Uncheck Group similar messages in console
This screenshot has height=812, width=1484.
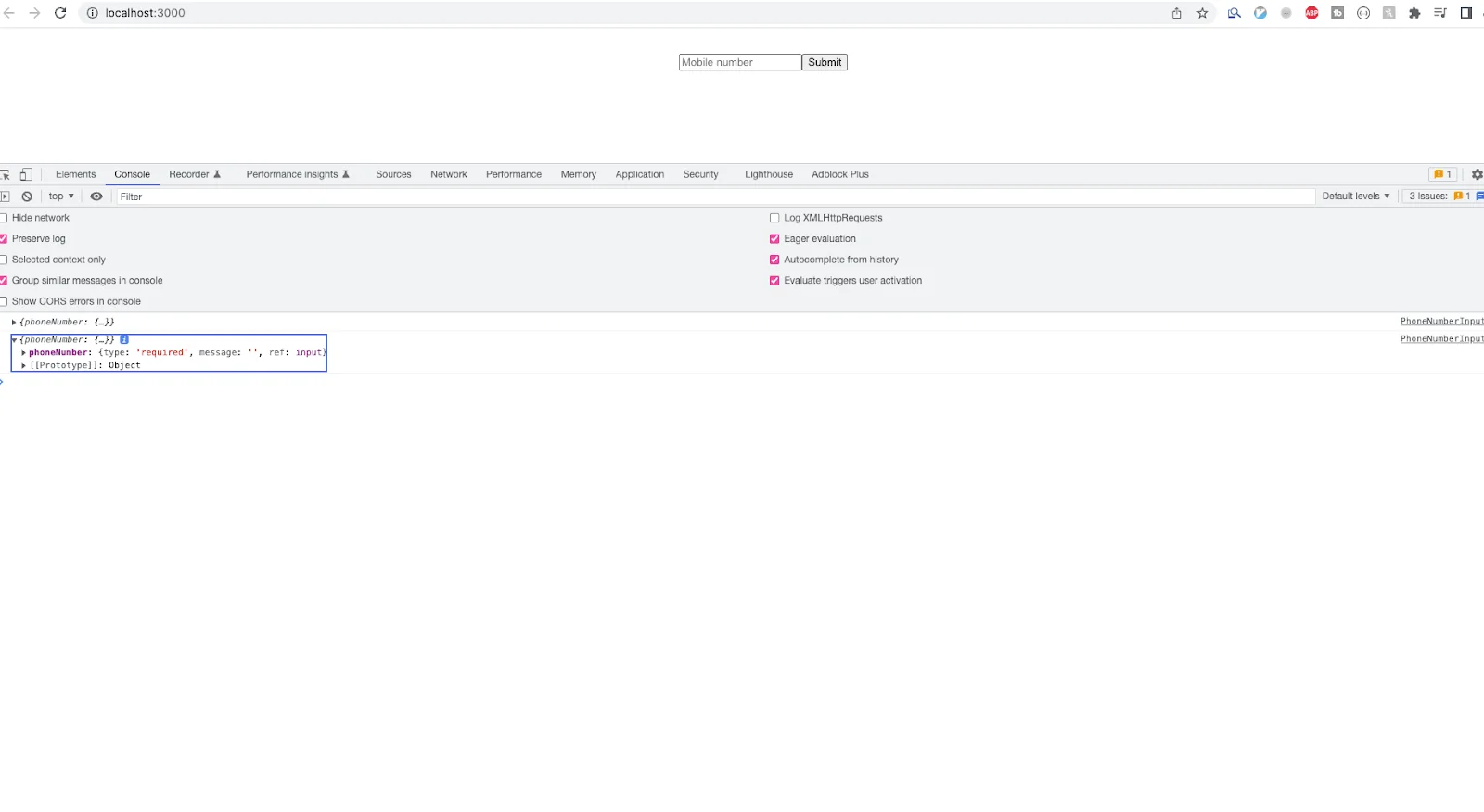pyautogui.click(x=4, y=281)
